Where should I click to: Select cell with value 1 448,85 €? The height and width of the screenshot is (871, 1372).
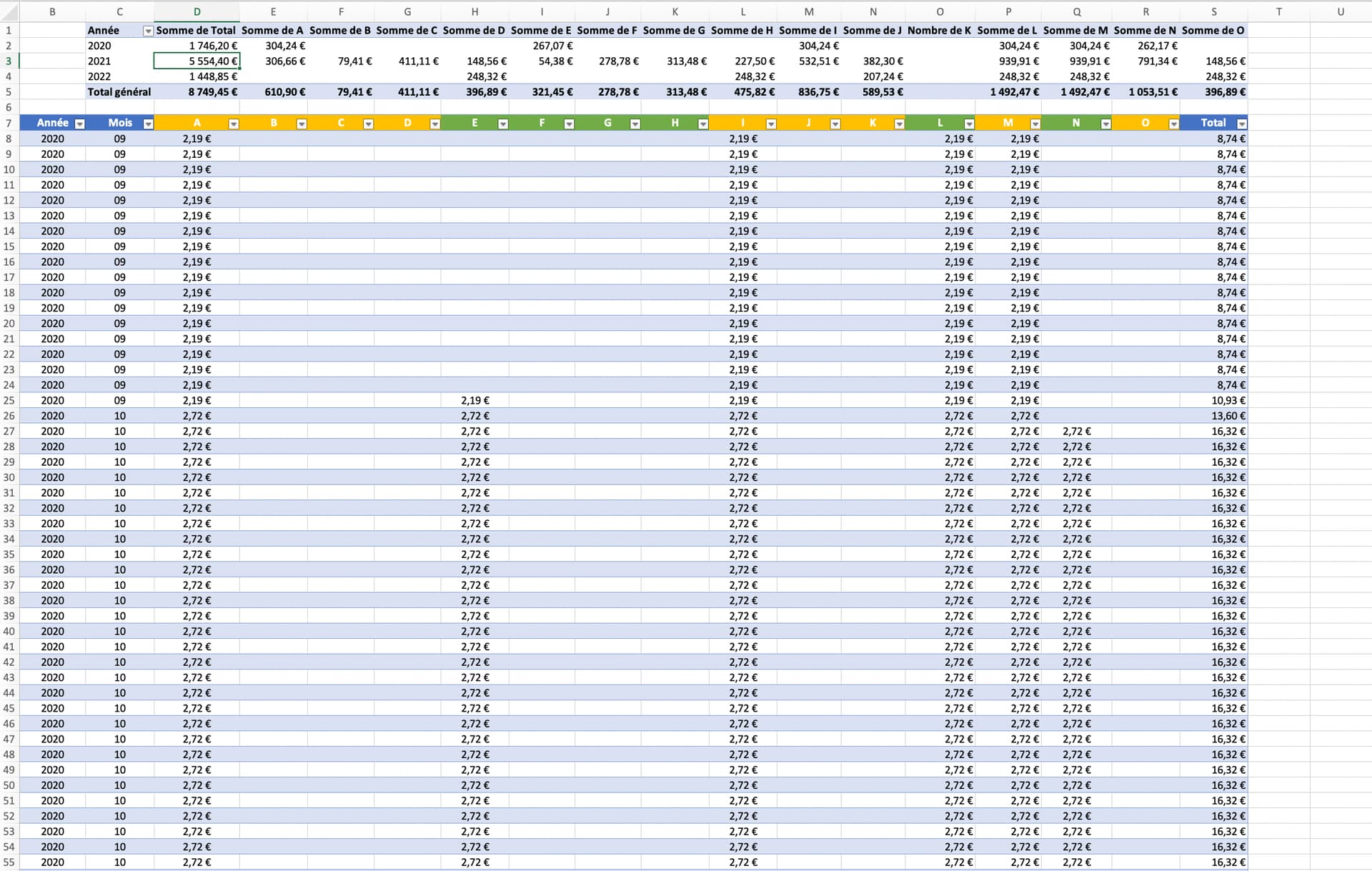(x=197, y=76)
